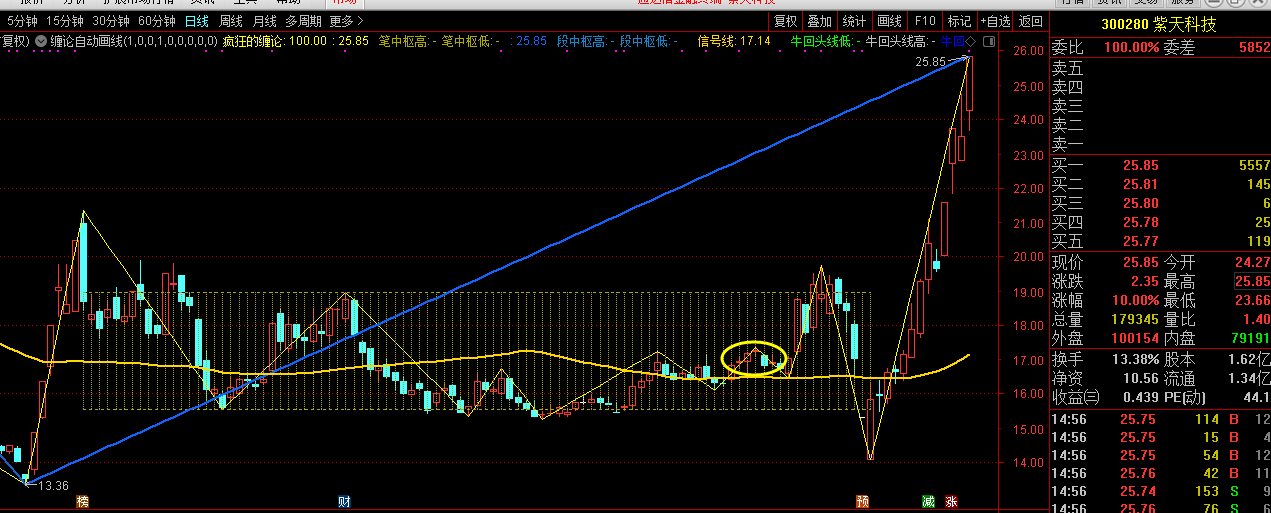Click the 买五 price 25.77
The height and width of the screenshot is (513, 1271).
(x=1140, y=241)
